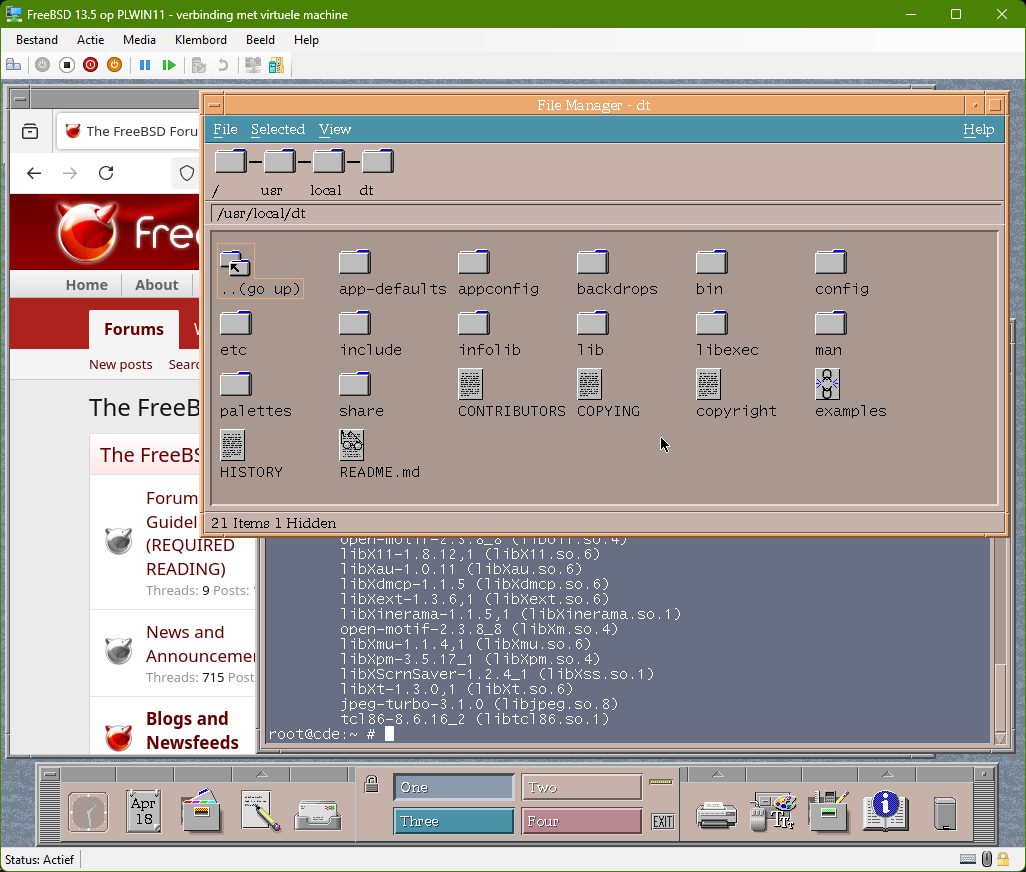
Task: Open the Actie menu in the VM window
Action: coord(90,40)
